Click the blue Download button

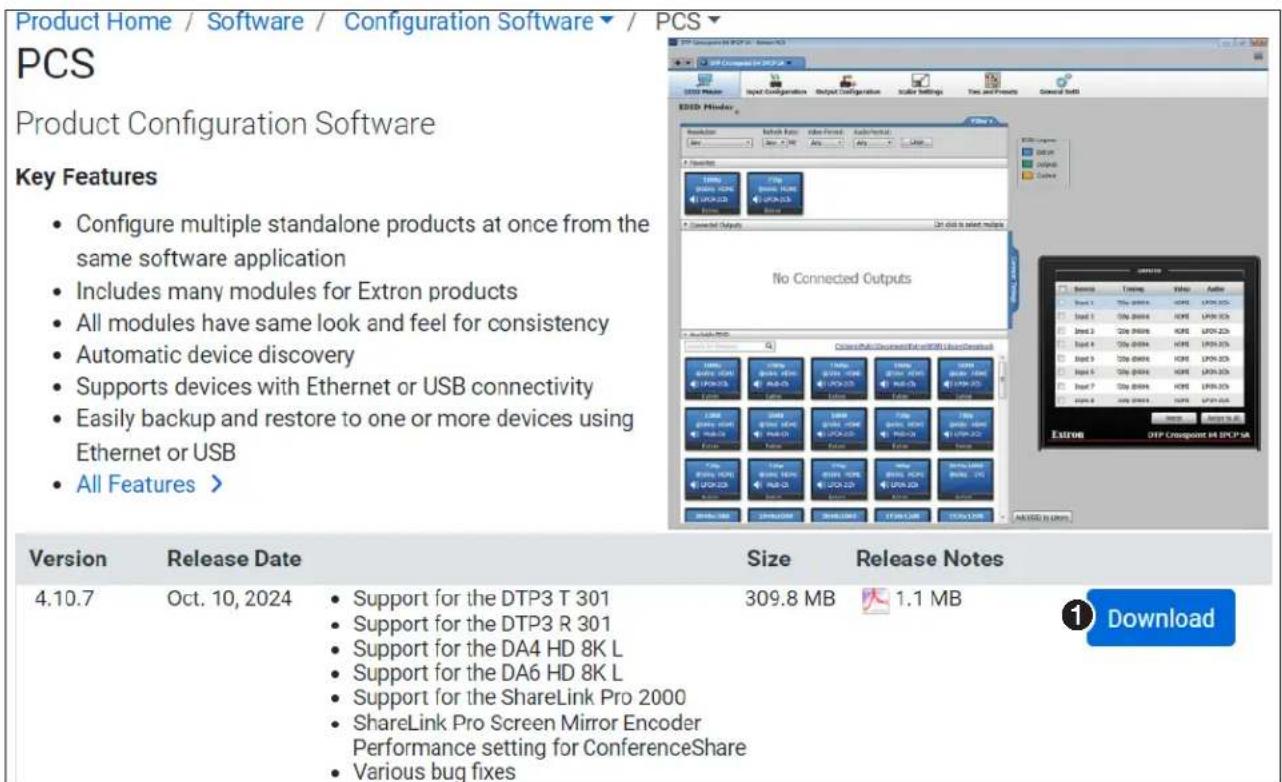[x=1161, y=618]
